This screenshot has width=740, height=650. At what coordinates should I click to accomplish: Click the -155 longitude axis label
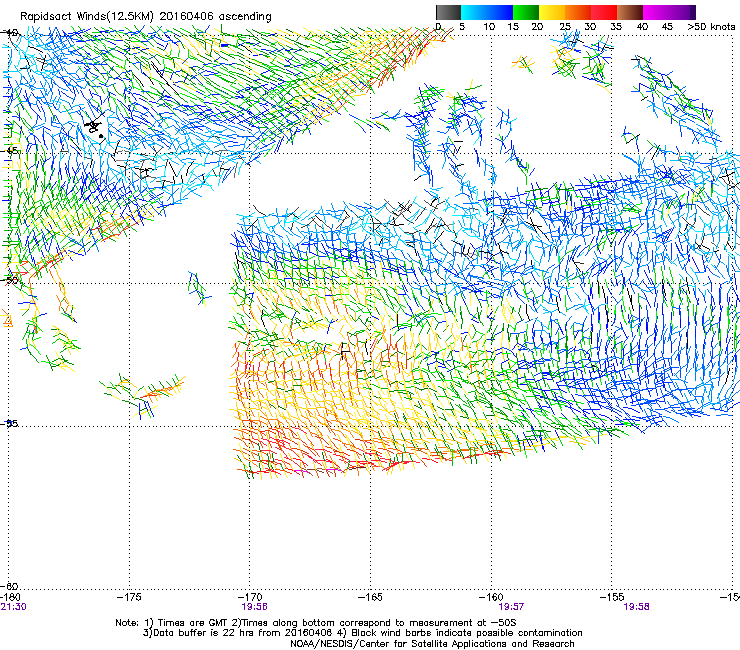click(612, 597)
